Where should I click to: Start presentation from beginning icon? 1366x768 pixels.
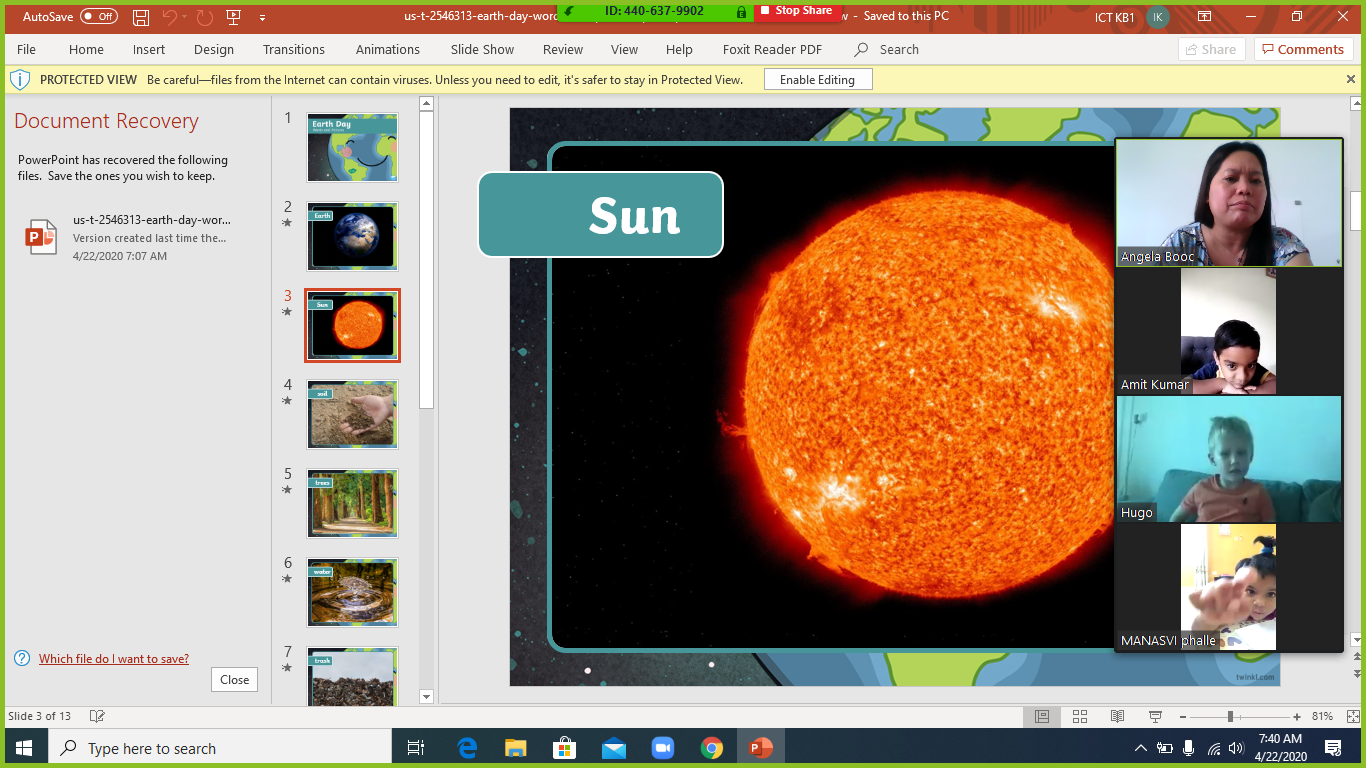234,17
